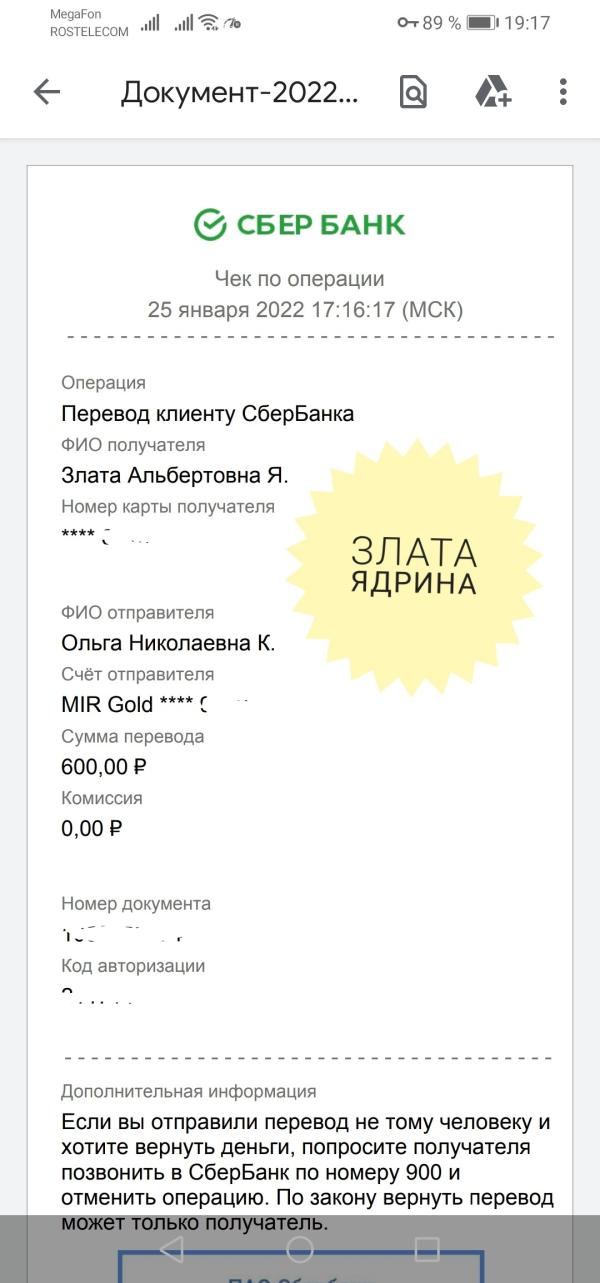Tap the VPN key status icon

tap(407, 22)
